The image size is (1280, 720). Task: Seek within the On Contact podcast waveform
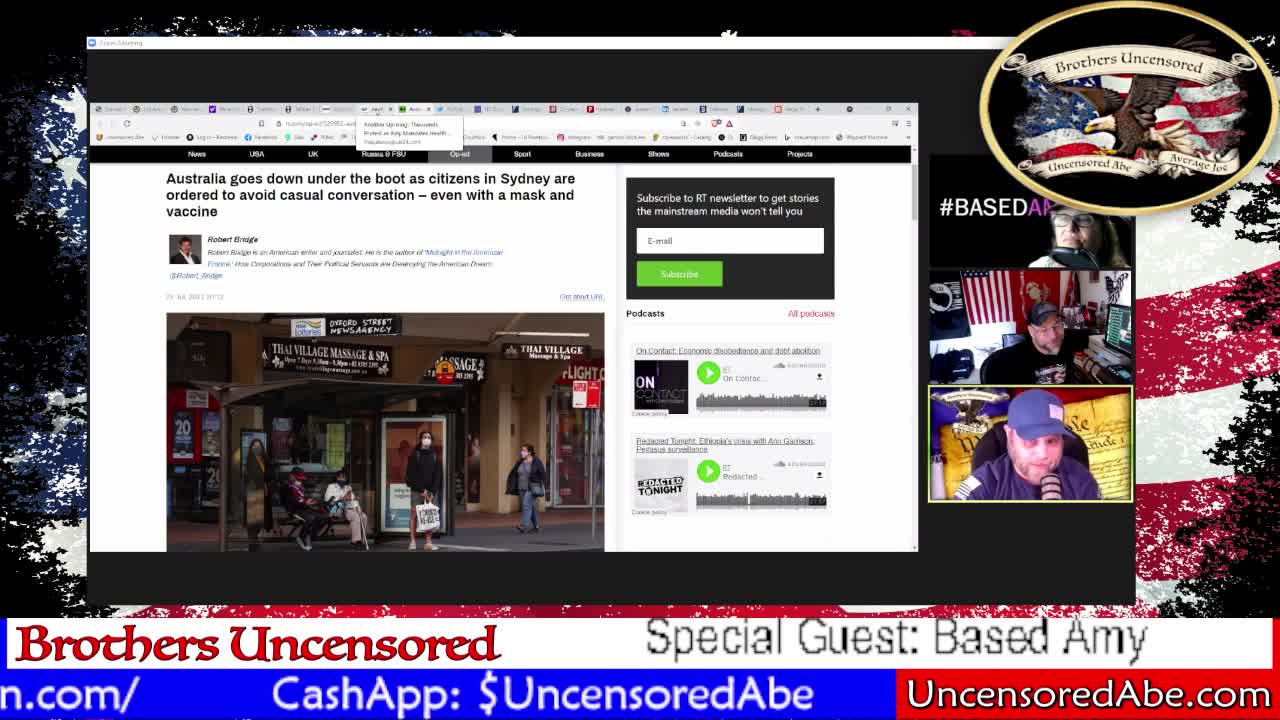[x=761, y=400]
